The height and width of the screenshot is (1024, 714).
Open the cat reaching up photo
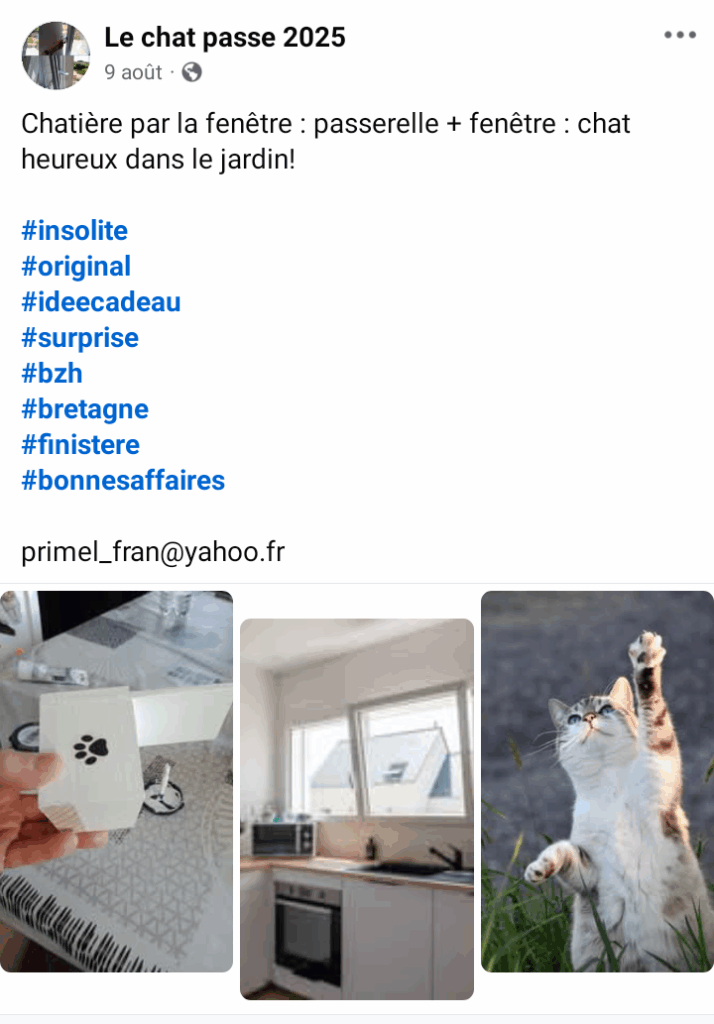coord(597,781)
